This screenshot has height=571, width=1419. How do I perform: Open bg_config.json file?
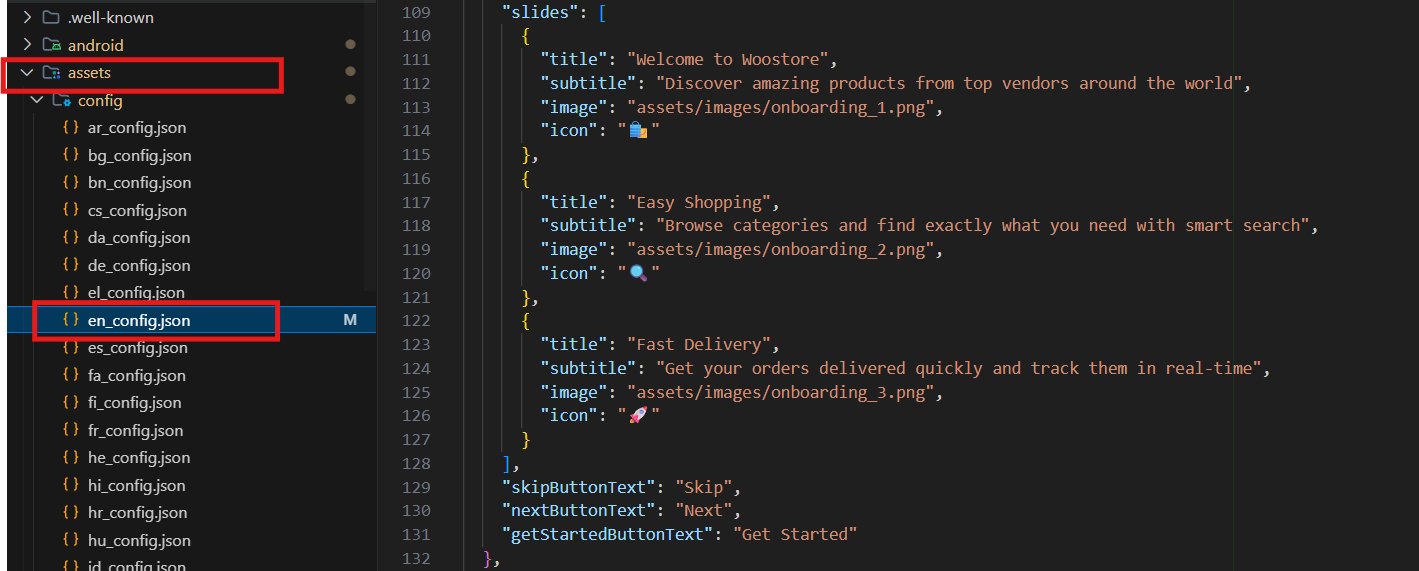(x=140, y=155)
